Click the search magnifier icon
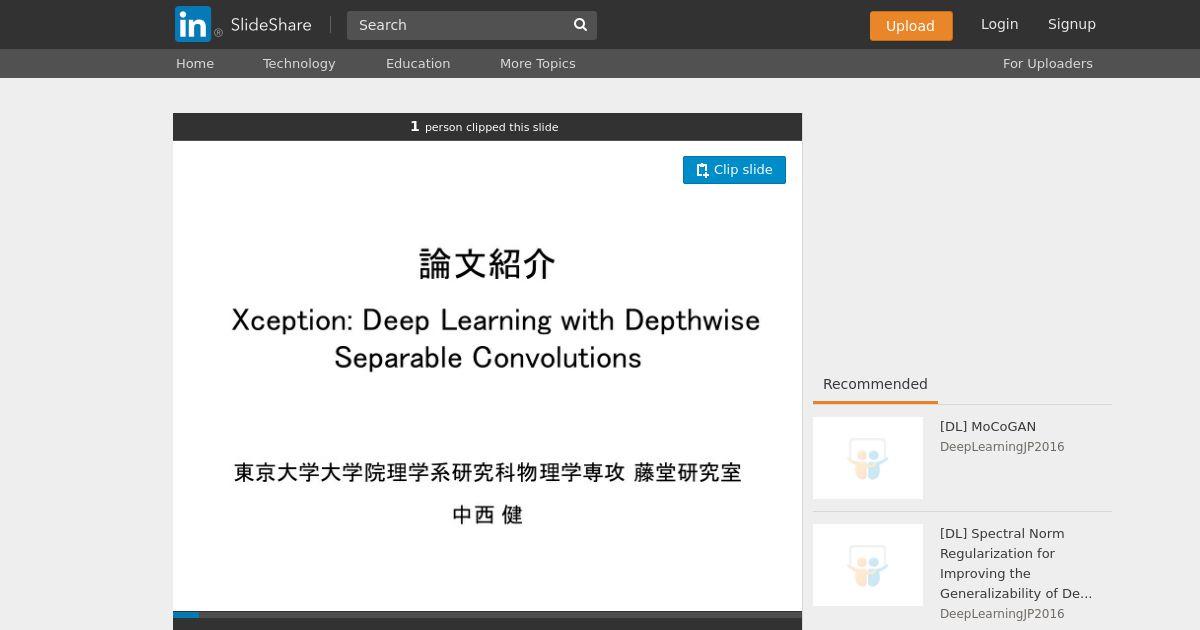This screenshot has width=1200, height=630. pos(580,25)
